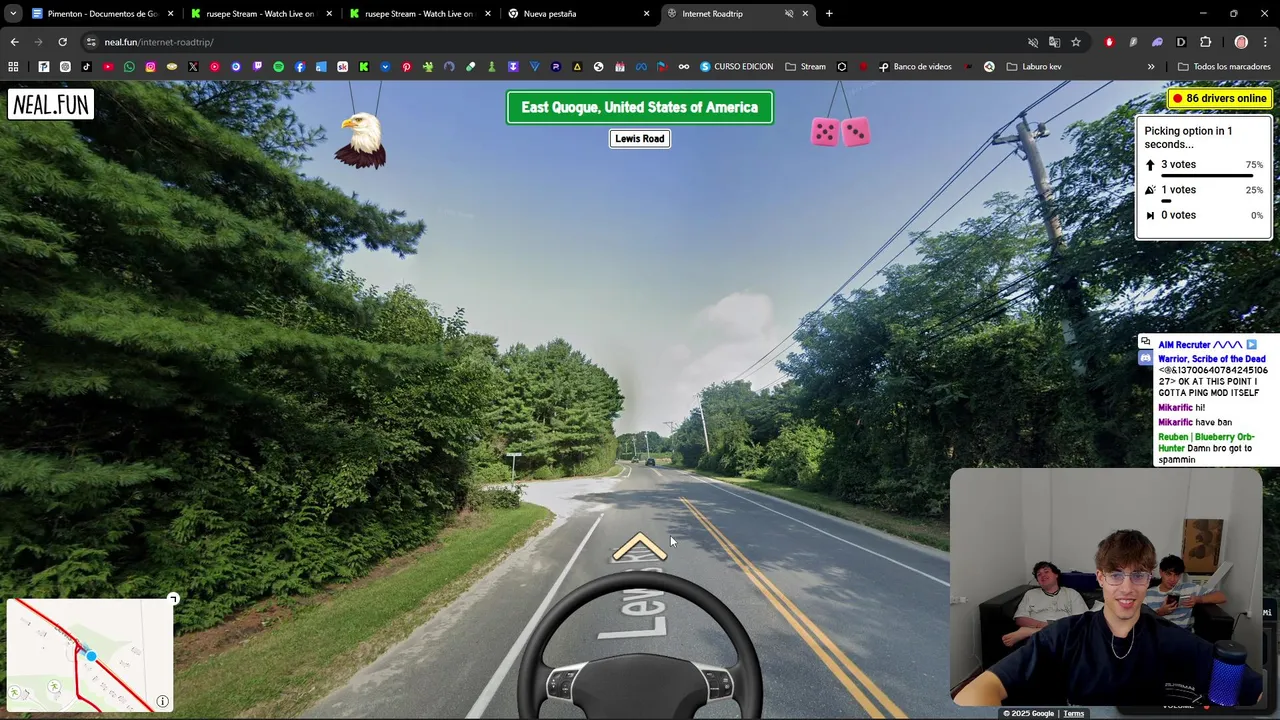The image size is (1280, 720).
Task: Click the 86 drivers online badge
Action: [1219, 98]
